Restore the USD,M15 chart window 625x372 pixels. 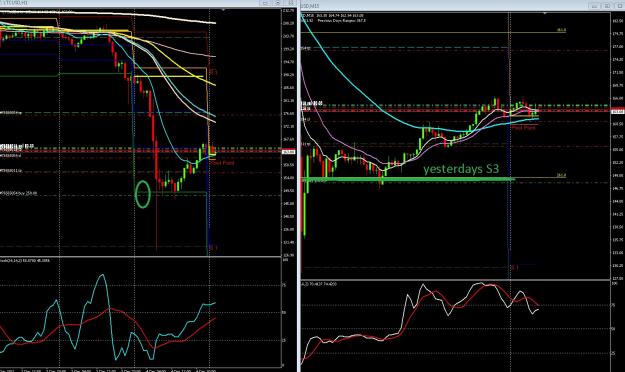tap(607, 6)
